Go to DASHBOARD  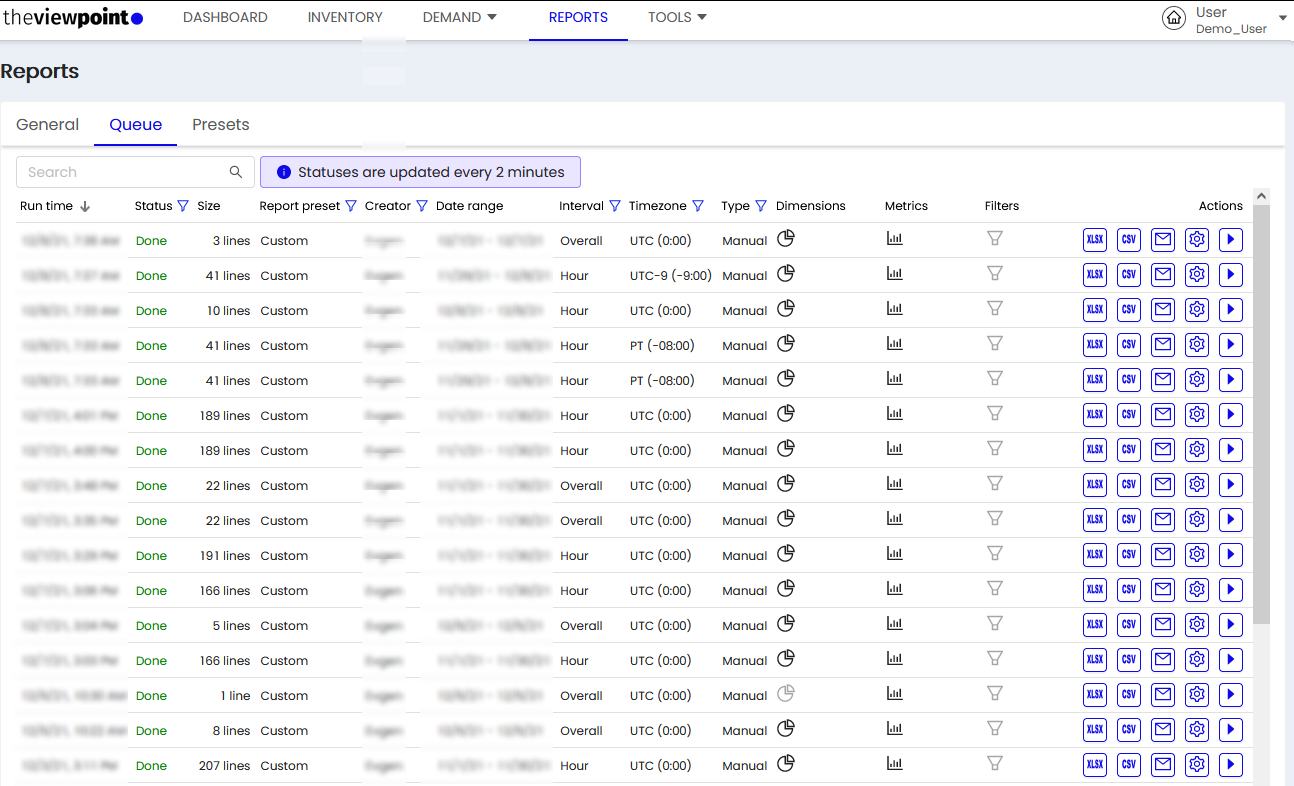pyautogui.click(x=225, y=17)
